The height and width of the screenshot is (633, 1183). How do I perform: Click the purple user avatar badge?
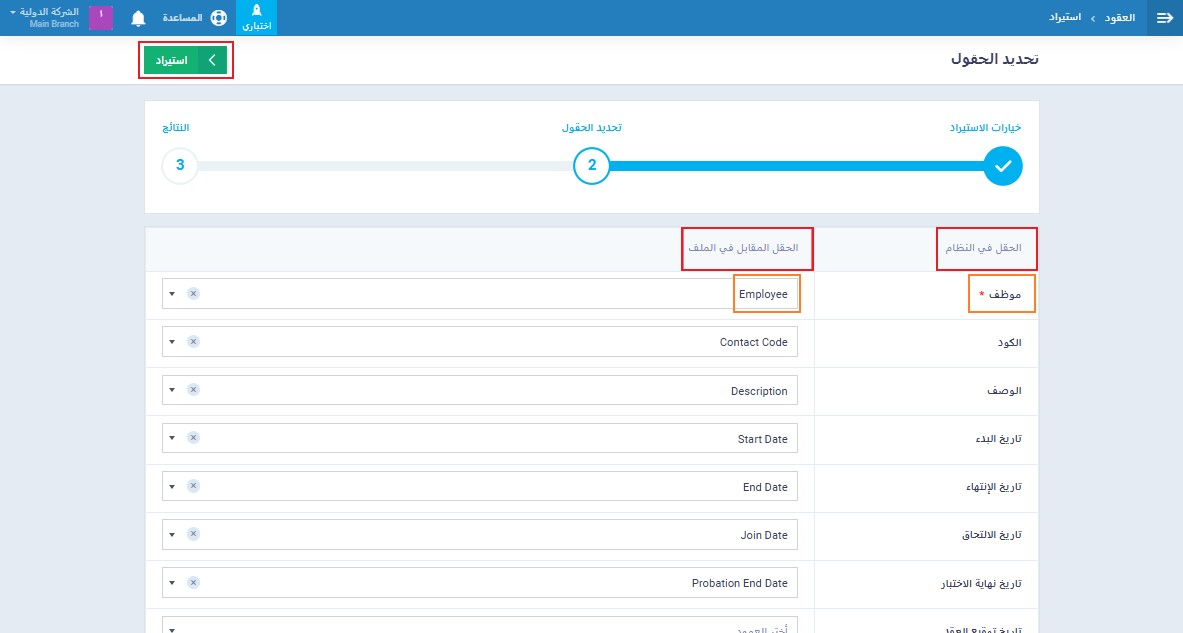pos(101,17)
